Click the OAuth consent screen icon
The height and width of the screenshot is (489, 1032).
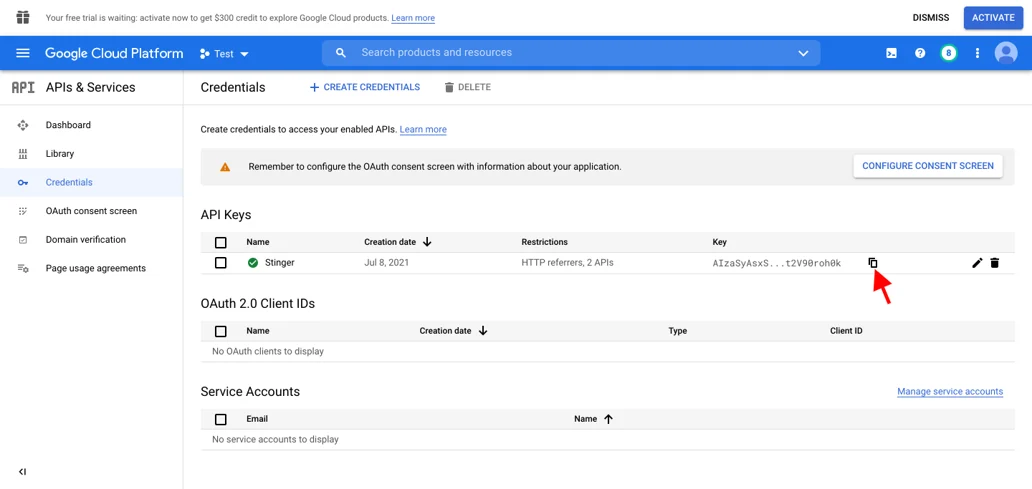(23, 211)
